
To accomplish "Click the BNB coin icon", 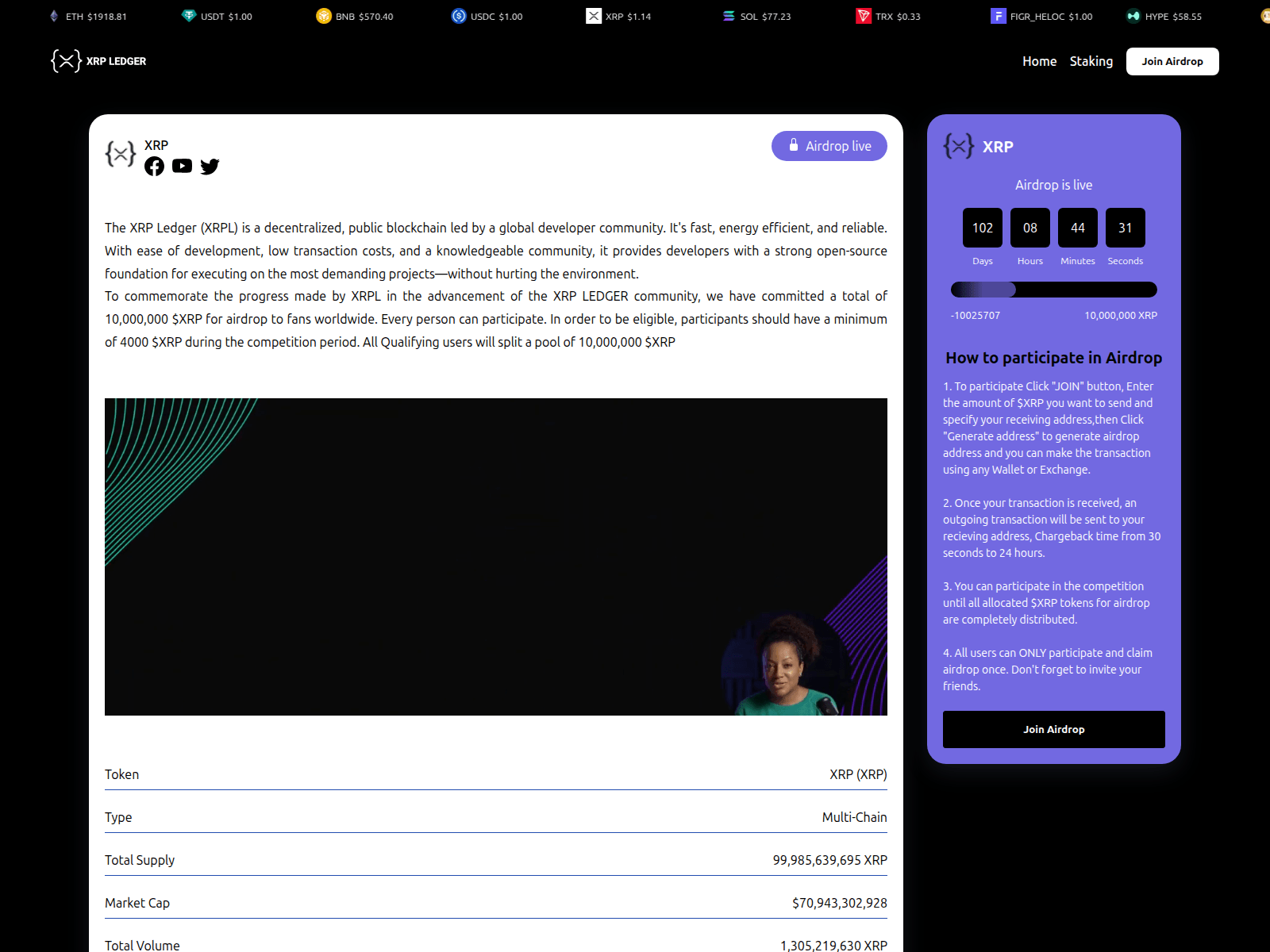I will pyautogui.click(x=324, y=16).
